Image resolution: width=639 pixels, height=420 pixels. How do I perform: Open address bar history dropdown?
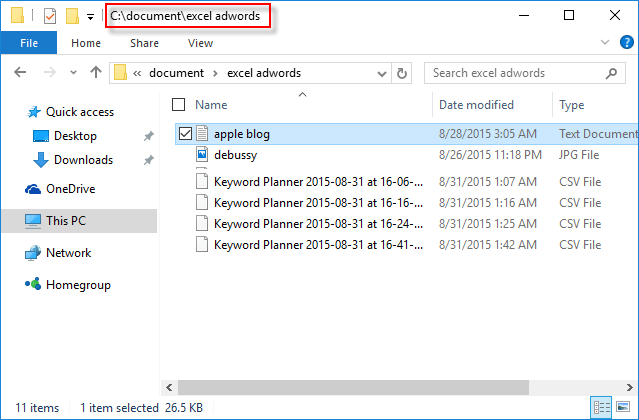point(383,73)
